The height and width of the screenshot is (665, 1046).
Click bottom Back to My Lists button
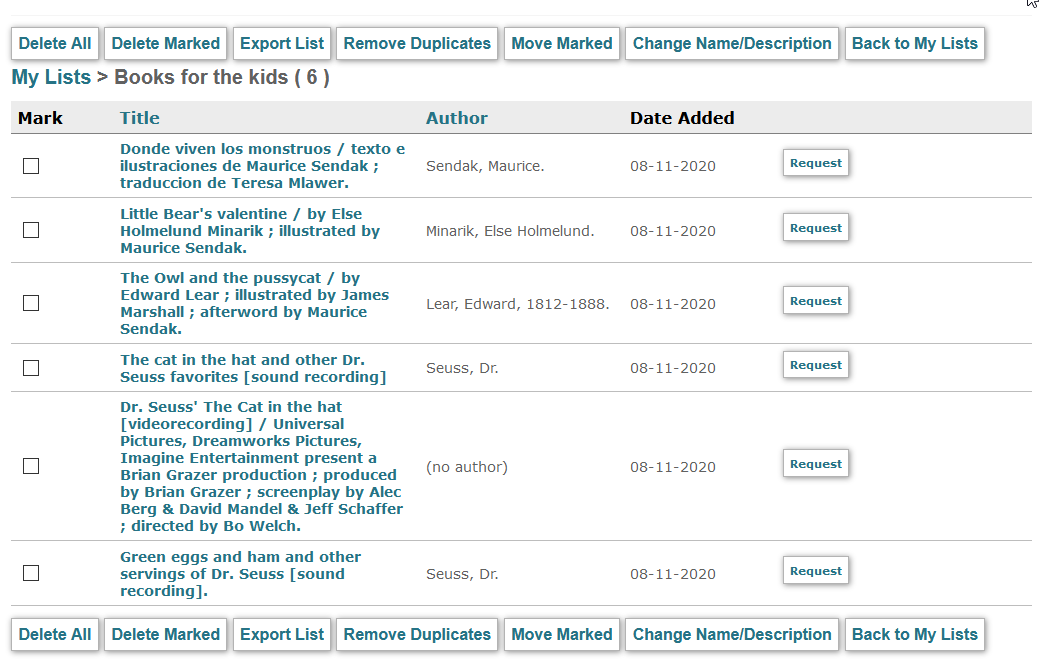click(915, 634)
